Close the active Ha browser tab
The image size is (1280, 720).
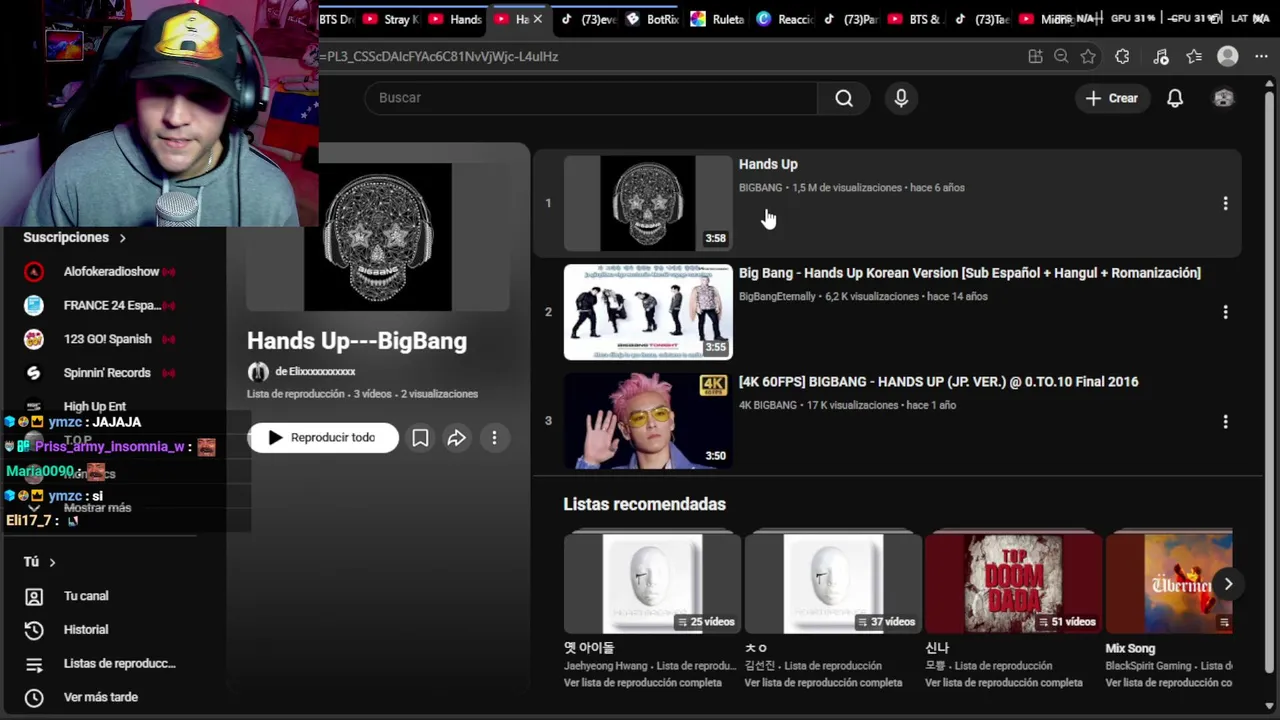click(x=538, y=19)
